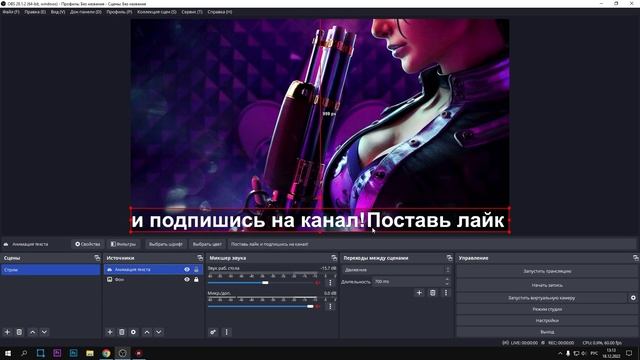Open Windows taskbar search
Screen dimensions: 640x360
pos(24,353)
